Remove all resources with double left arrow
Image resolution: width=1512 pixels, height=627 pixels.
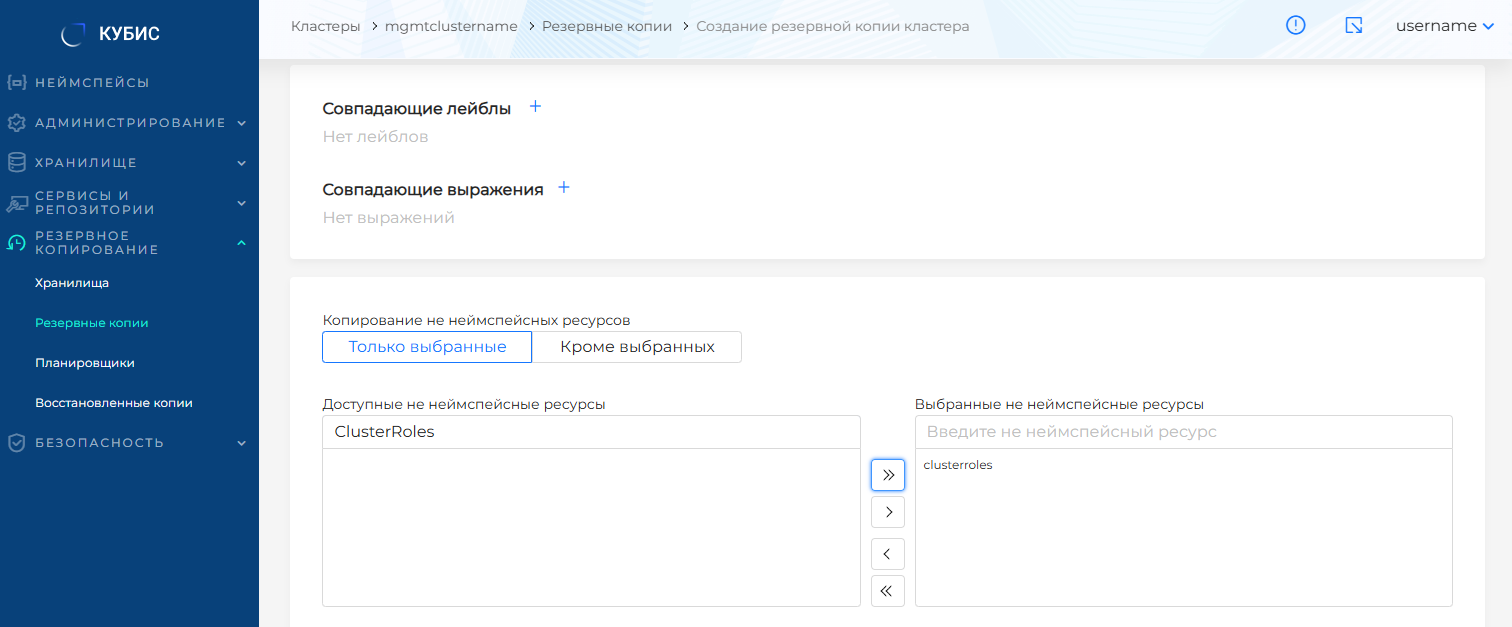pyautogui.click(x=887, y=591)
